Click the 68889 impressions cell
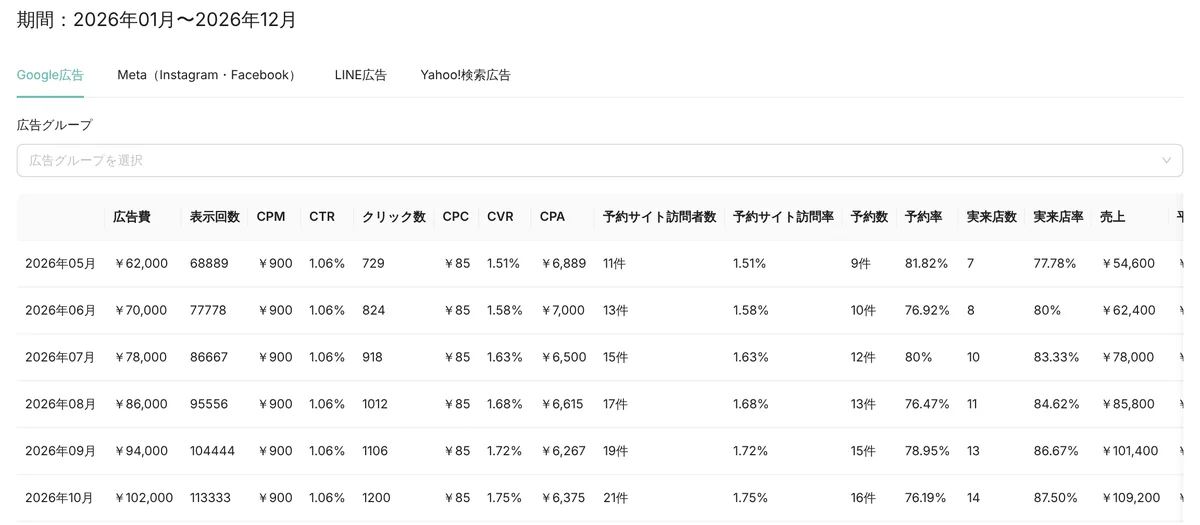The width and height of the screenshot is (1200, 525). click(x=209, y=264)
